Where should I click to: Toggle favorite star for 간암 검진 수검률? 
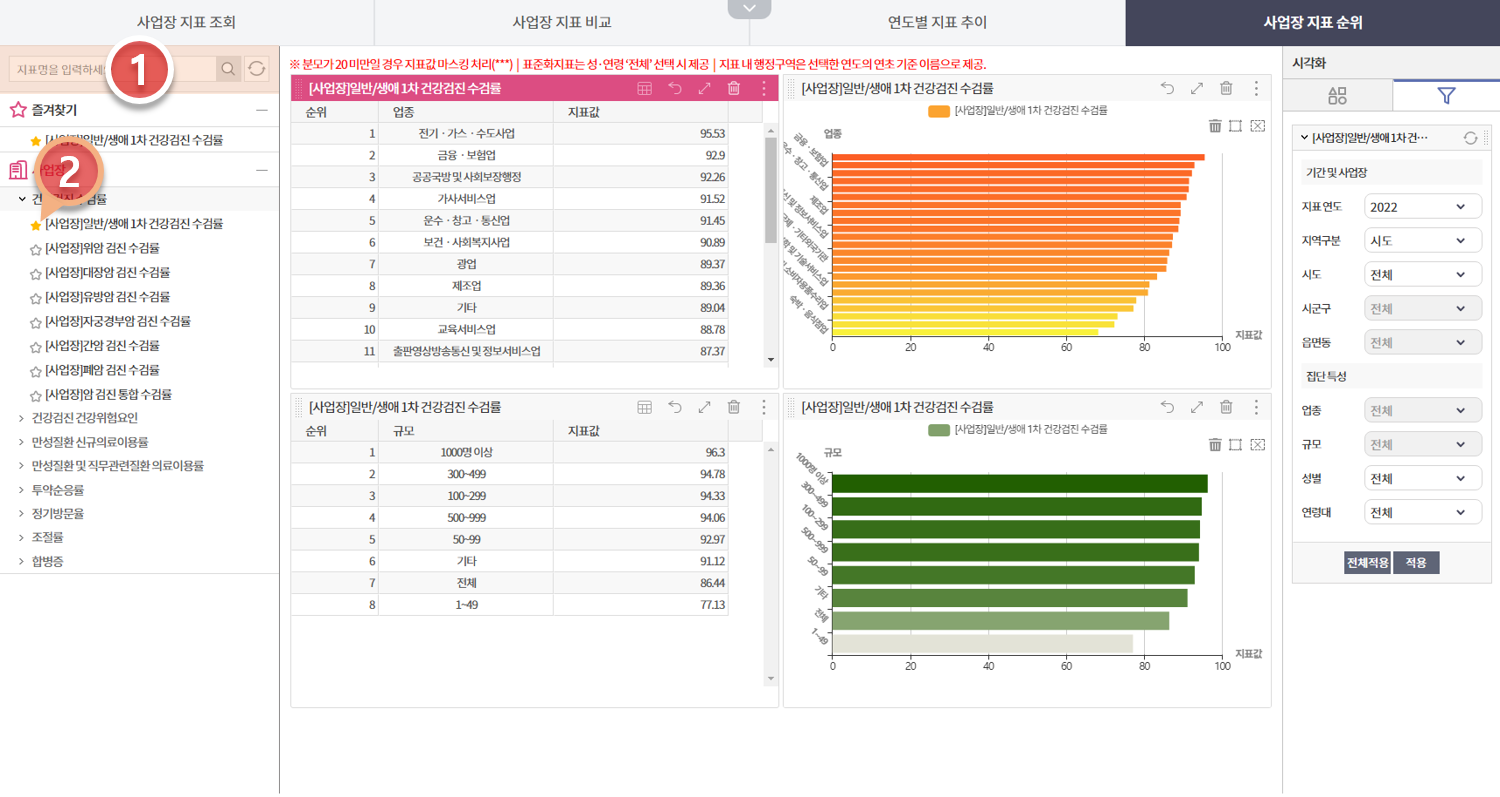pyautogui.click(x=36, y=346)
